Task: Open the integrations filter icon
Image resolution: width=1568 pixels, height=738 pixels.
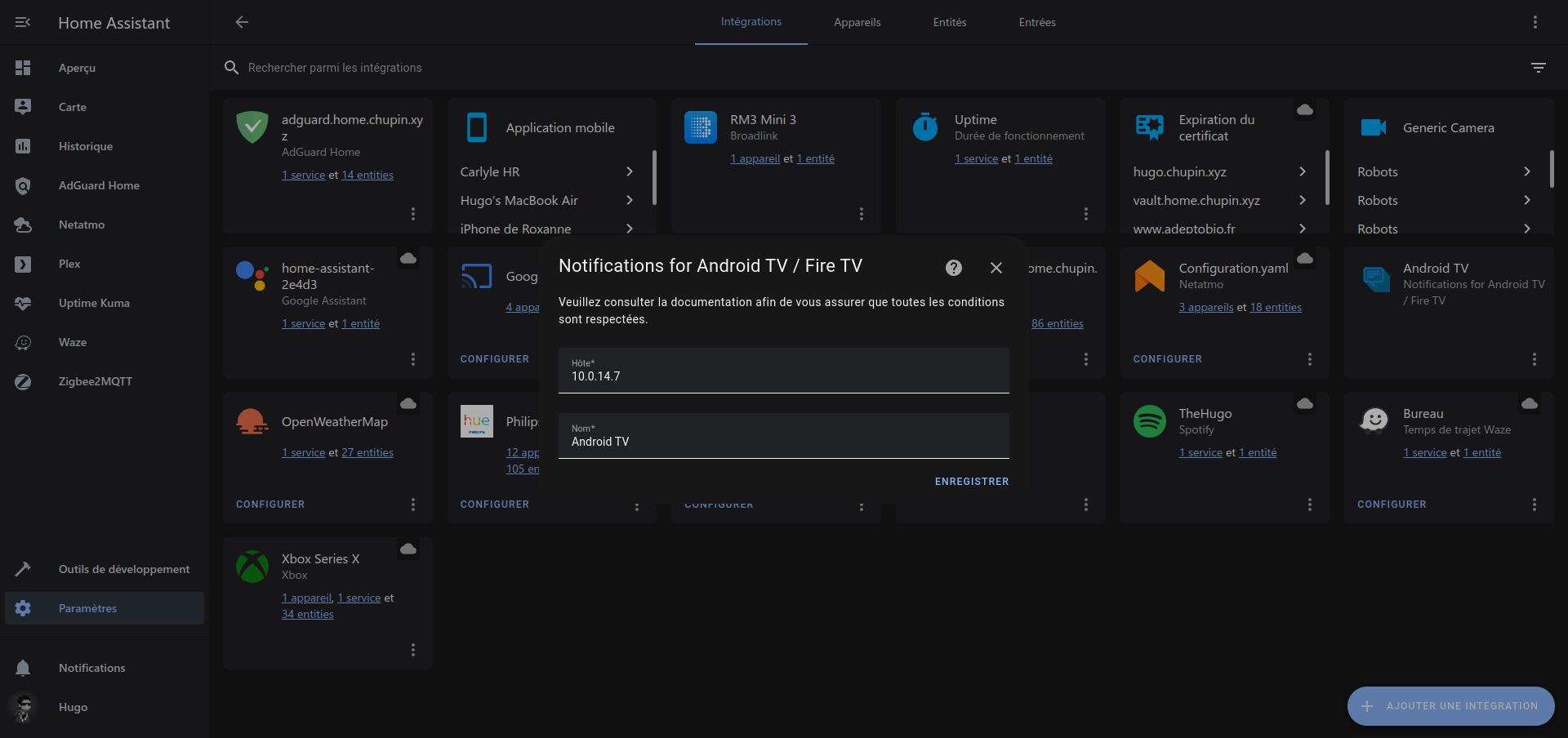Action: (1539, 68)
